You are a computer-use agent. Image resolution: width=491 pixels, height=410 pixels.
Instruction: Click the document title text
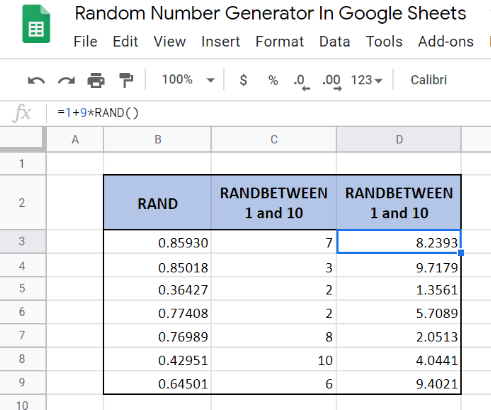(x=270, y=14)
